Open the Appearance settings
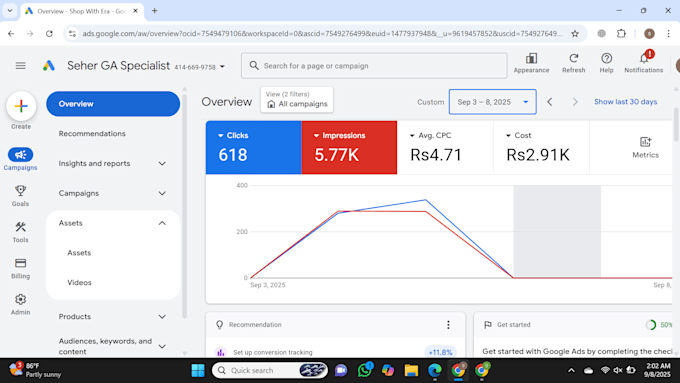The height and width of the screenshot is (383, 680). coord(531,63)
